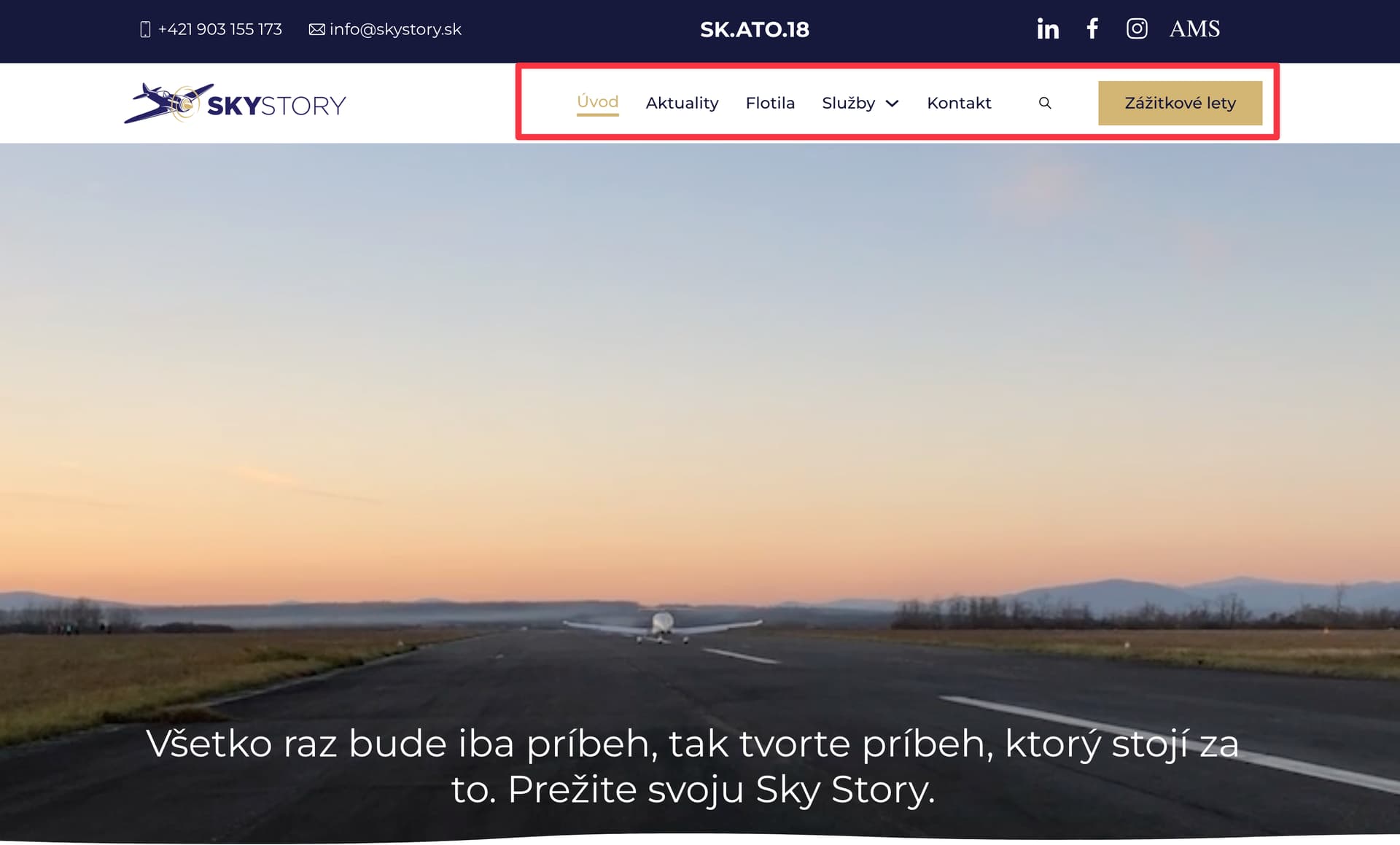
Task: Click the airplane in the runway video
Action: (662, 626)
